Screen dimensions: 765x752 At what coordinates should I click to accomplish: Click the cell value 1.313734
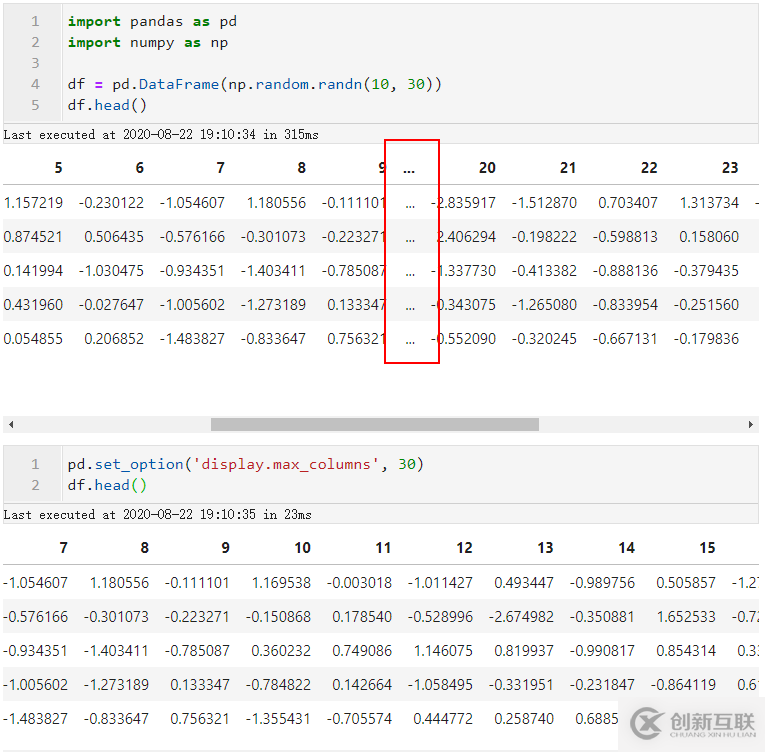pyautogui.click(x=709, y=203)
